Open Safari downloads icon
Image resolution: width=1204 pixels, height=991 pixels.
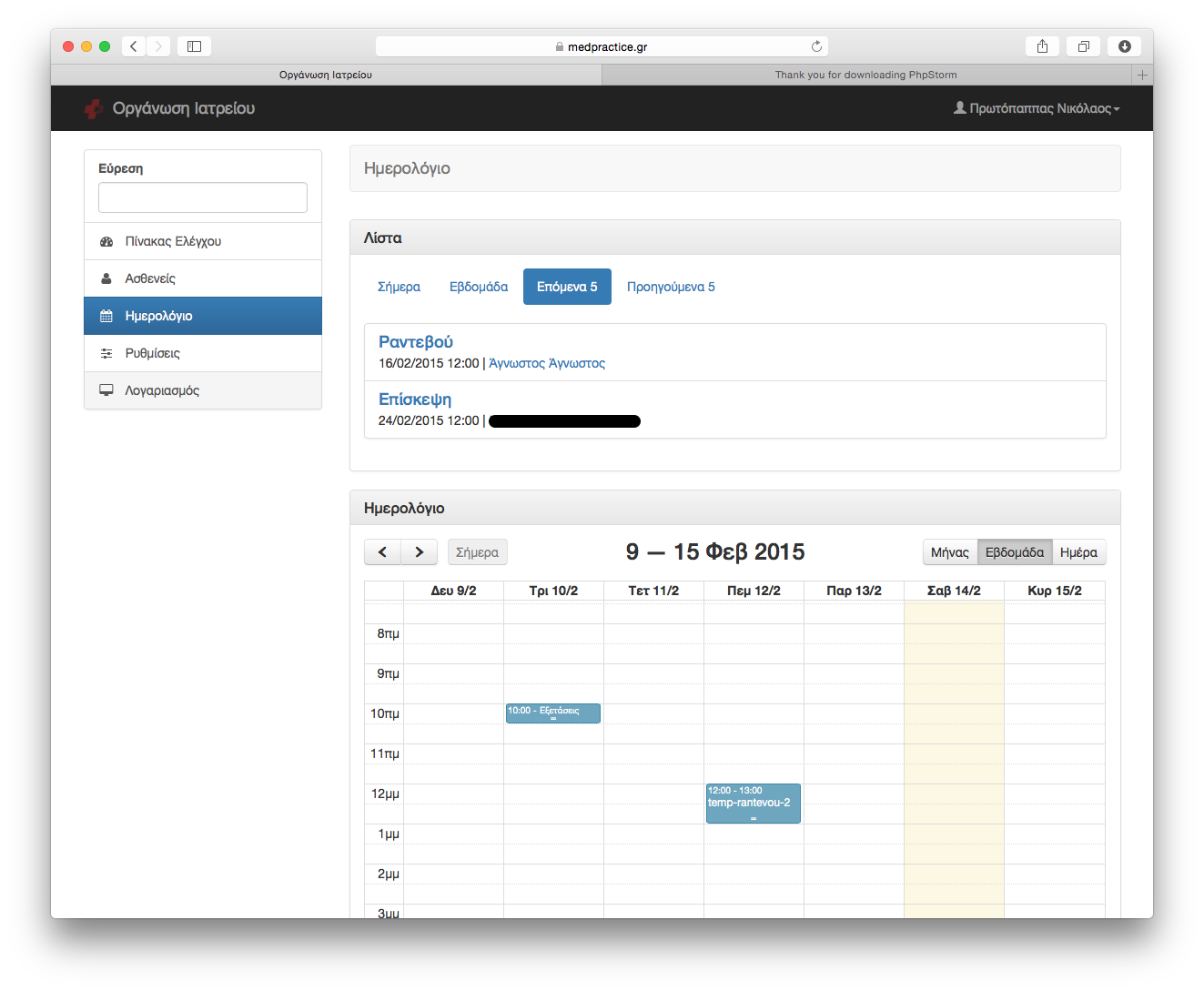[1124, 46]
